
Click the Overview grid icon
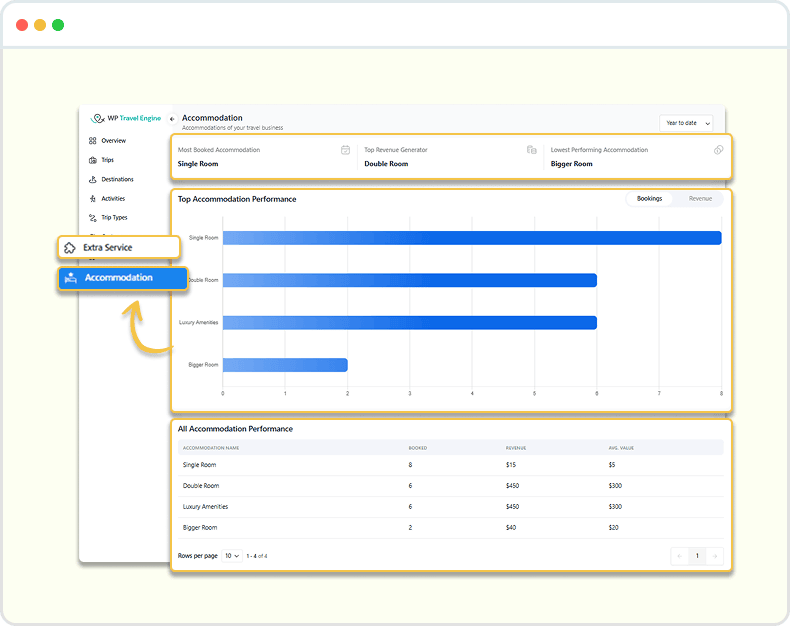[x=93, y=141]
